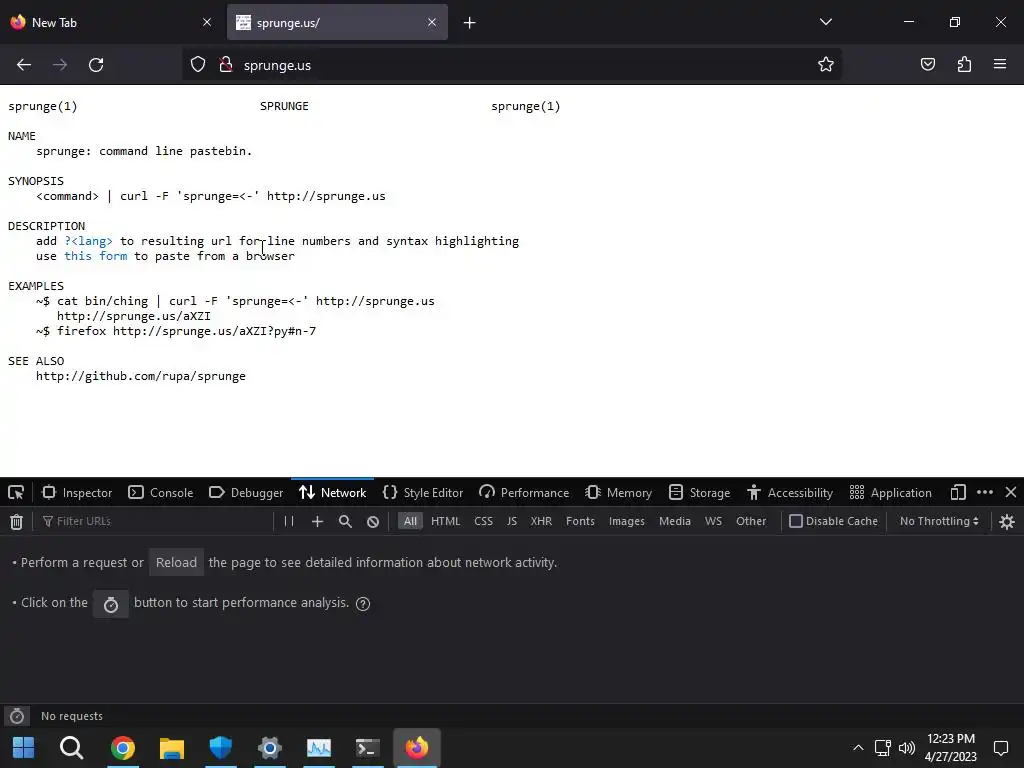This screenshot has width=1024, height=768.
Task: Open the Extensions puzzle icon
Action: tap(964, 65)
